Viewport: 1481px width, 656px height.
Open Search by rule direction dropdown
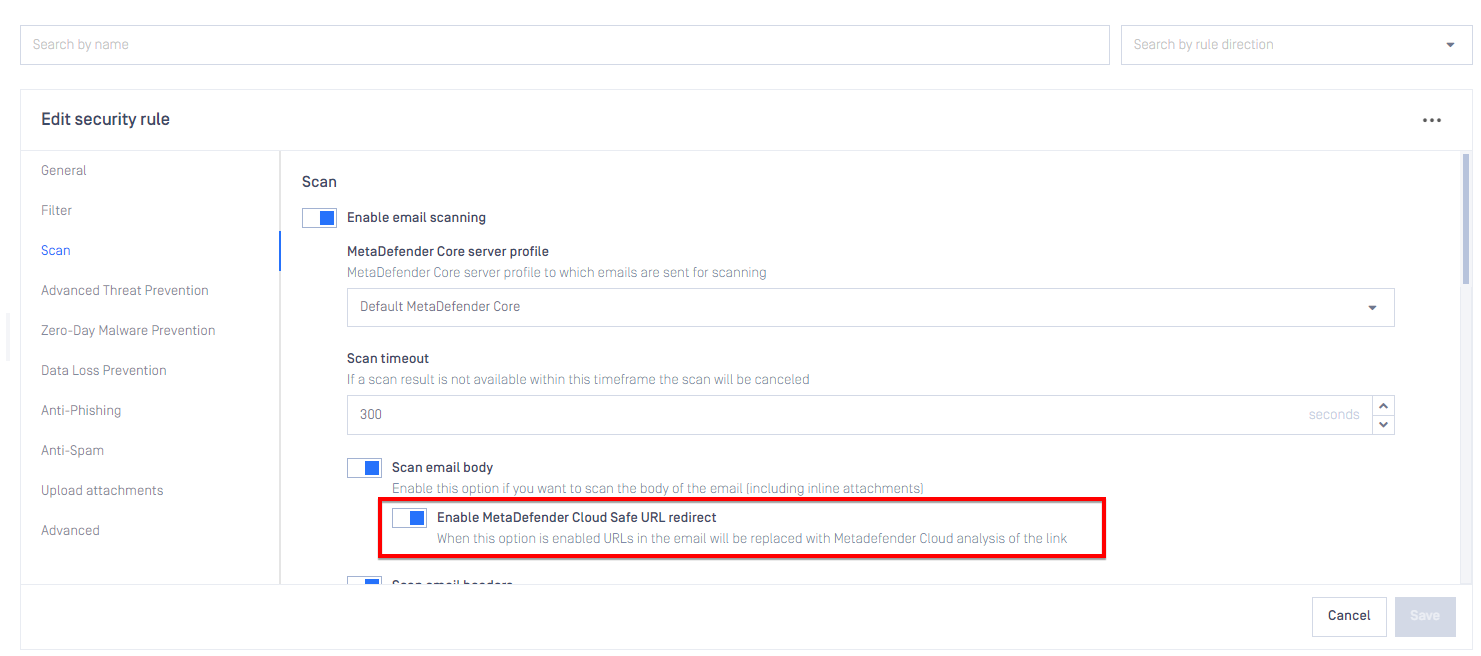[1296, 45]
